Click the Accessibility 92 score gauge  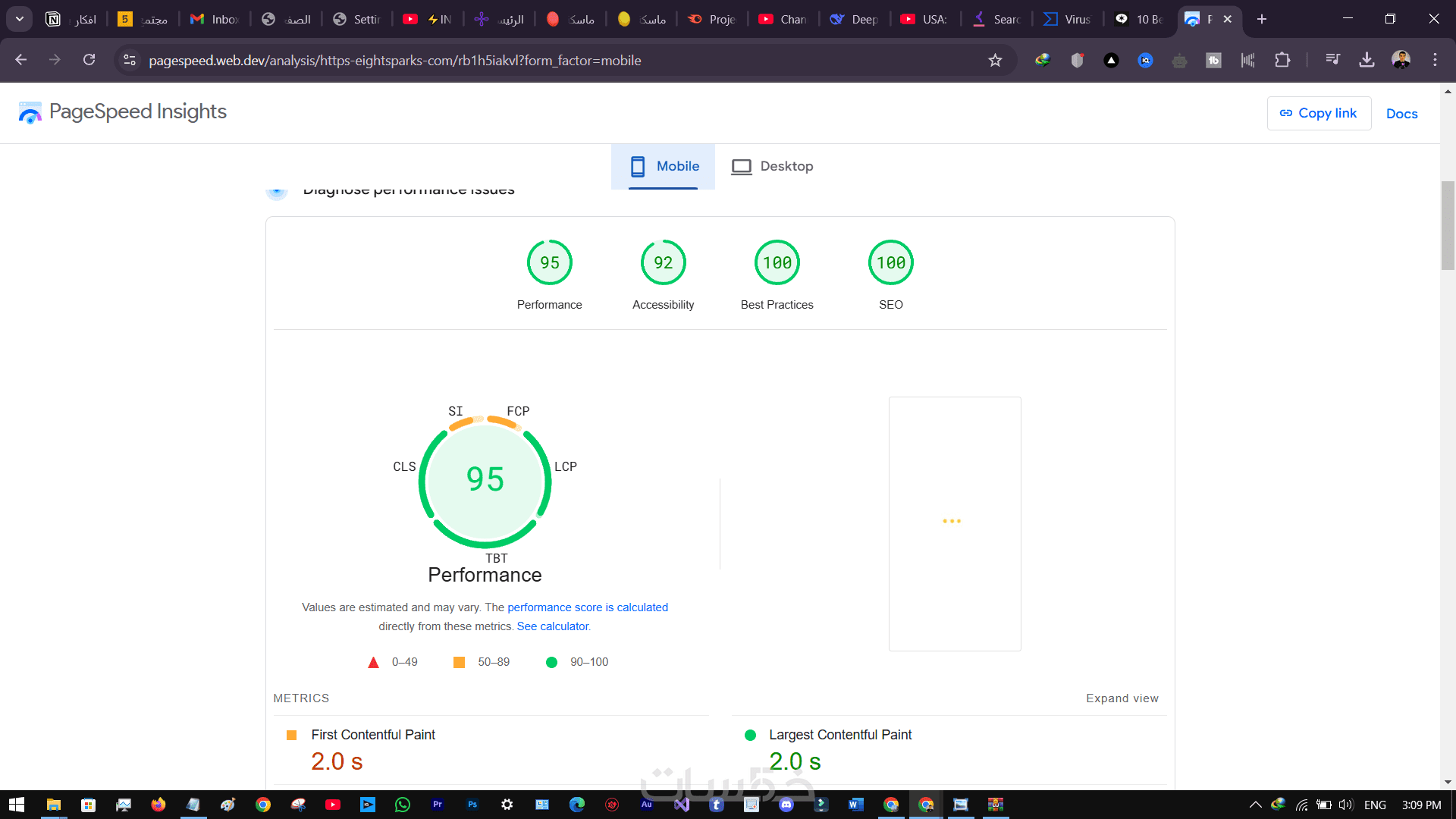[x=663, y=262]
